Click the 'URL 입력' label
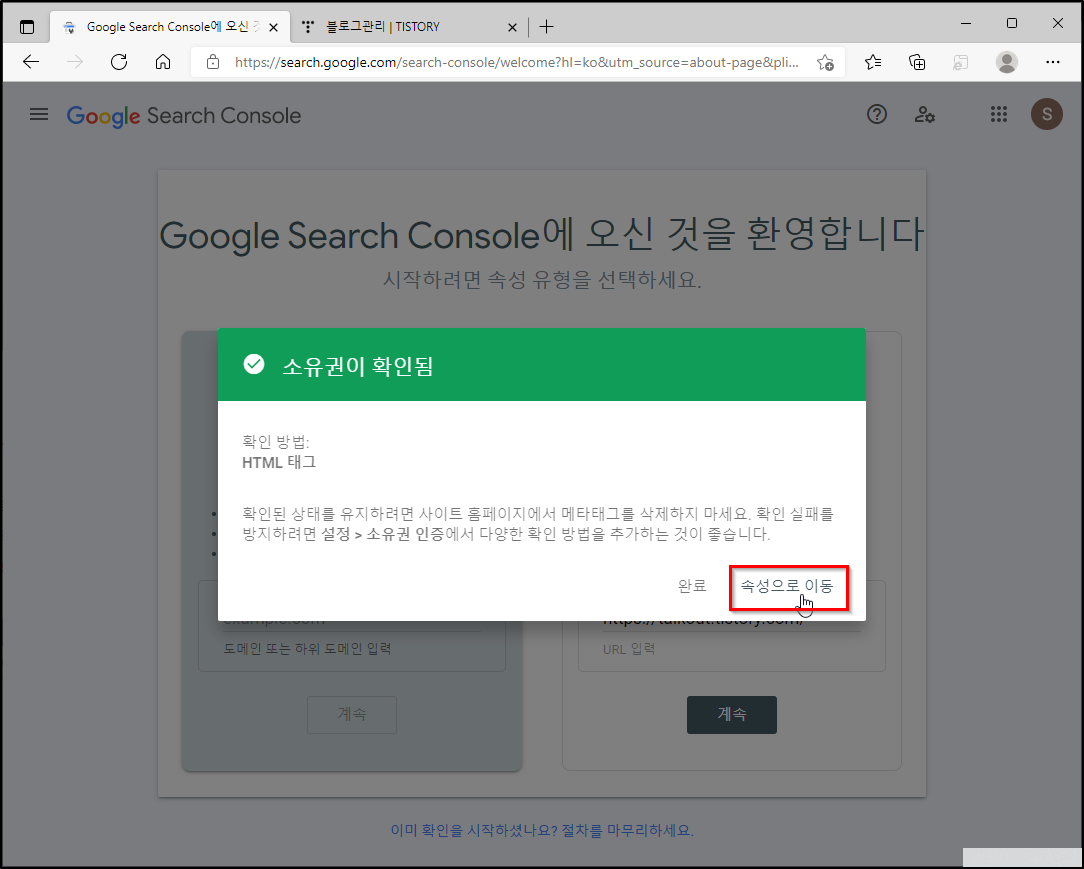Image resolution: width=1084 pixels, height=869 pixels. point(628,649)
